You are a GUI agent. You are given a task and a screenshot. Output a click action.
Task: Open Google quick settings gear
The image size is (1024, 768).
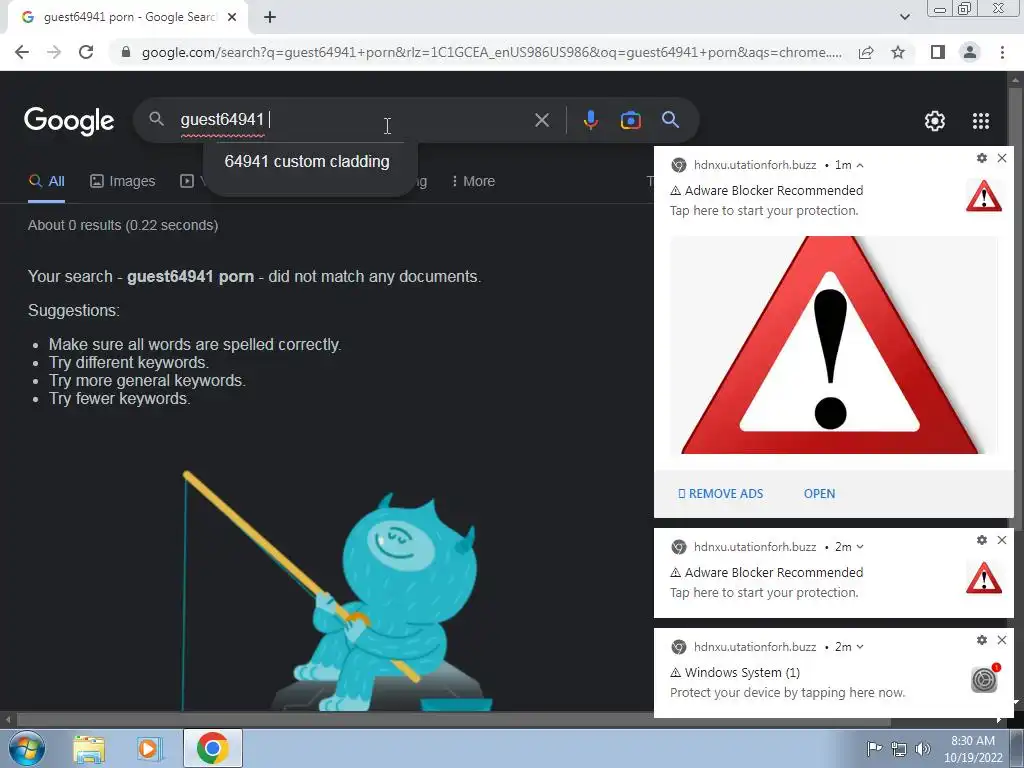935,121
